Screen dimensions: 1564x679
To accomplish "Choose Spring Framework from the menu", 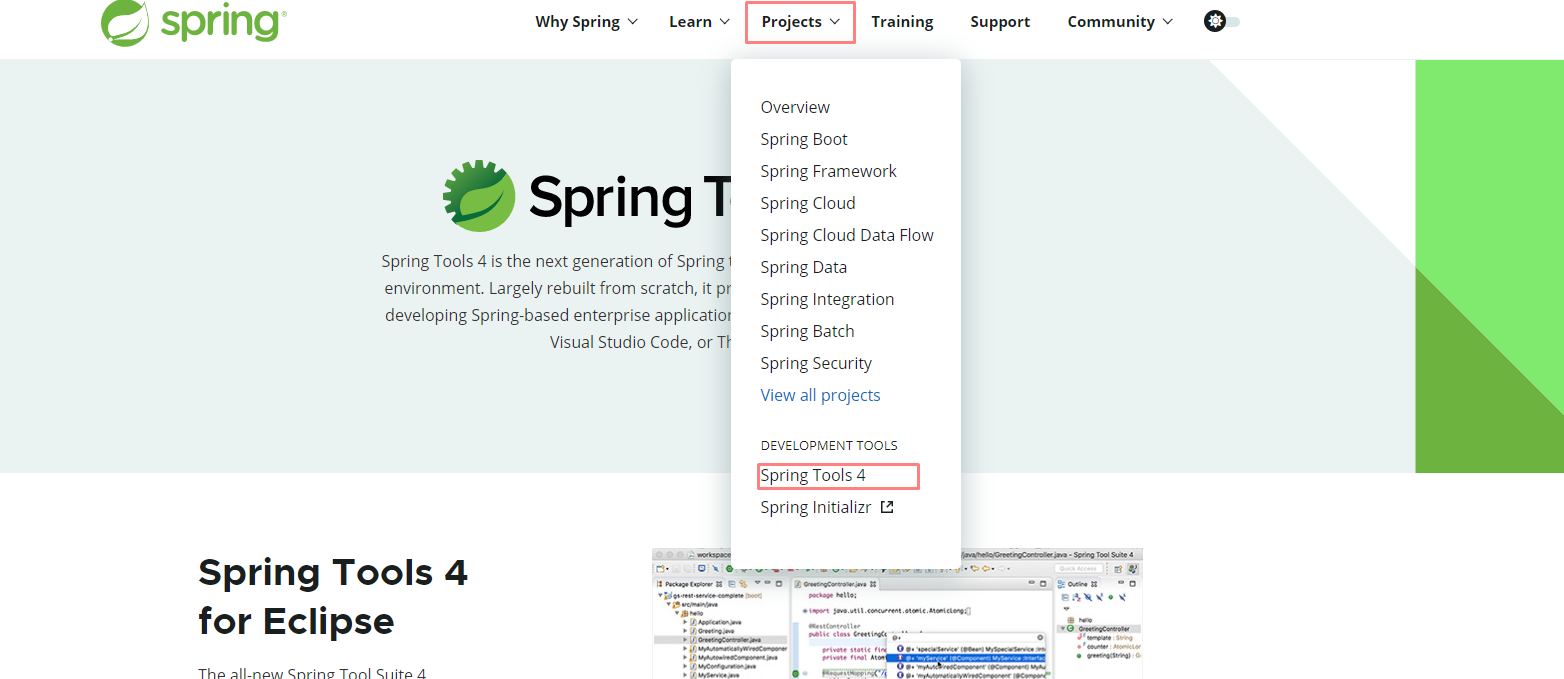I will [x=828, y=171].
